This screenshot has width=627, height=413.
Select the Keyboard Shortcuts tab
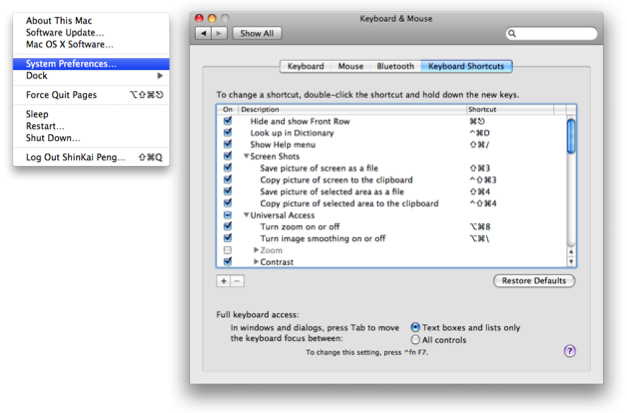pyautogui.click(x=466, y=66)
